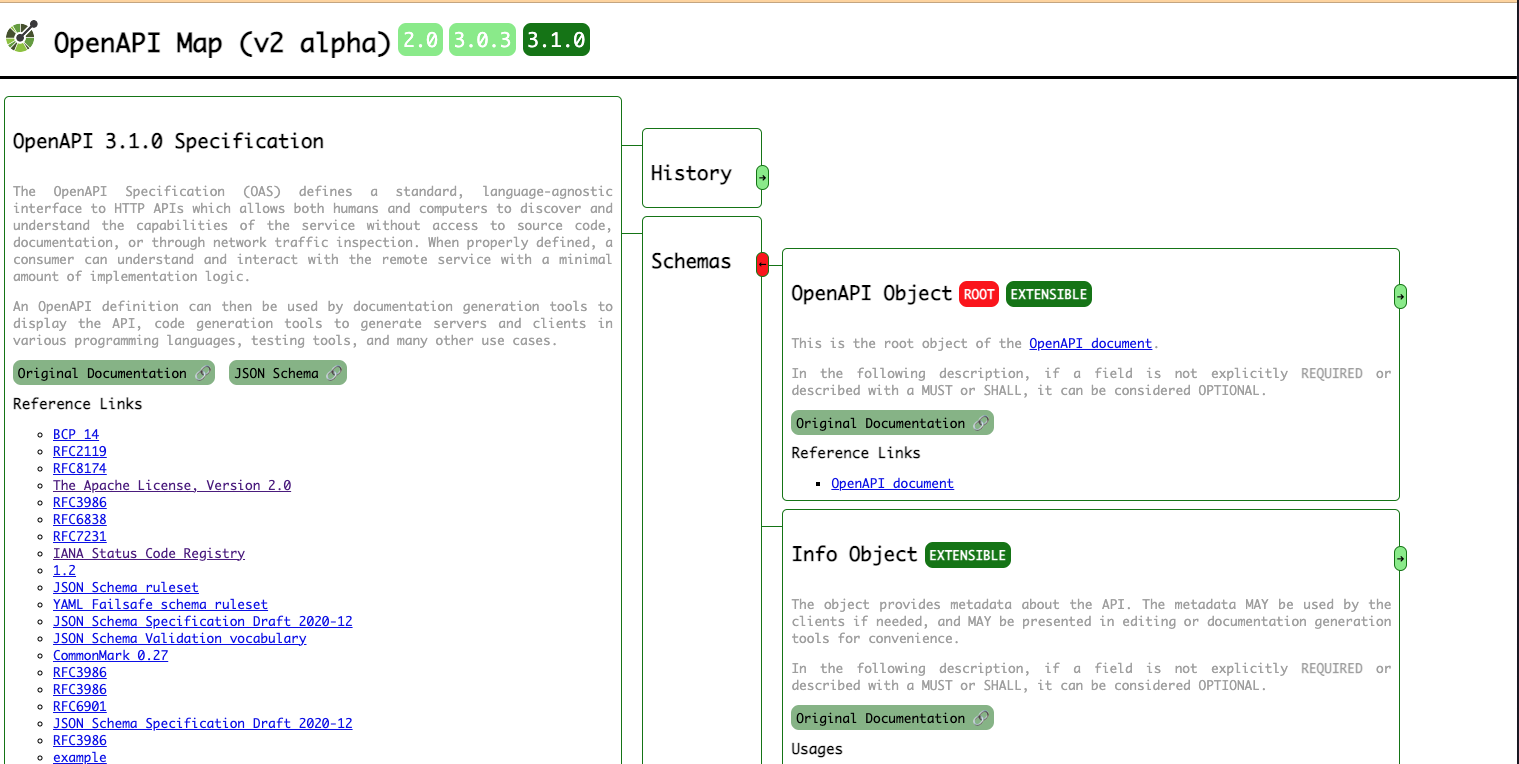Click Original Documentation in Info Object card

click(892, 718)
